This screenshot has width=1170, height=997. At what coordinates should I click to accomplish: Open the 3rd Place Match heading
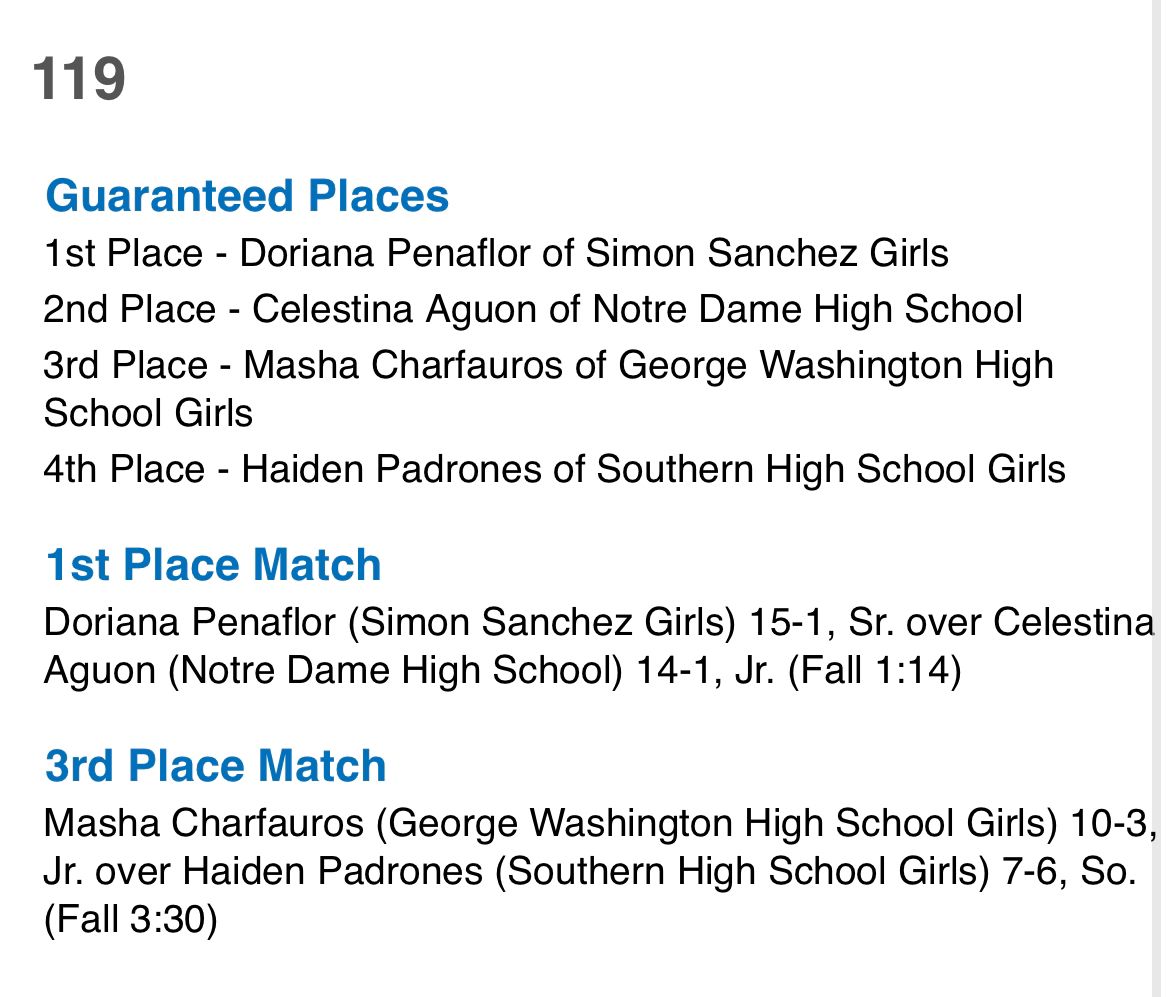(x=215, y=766)
